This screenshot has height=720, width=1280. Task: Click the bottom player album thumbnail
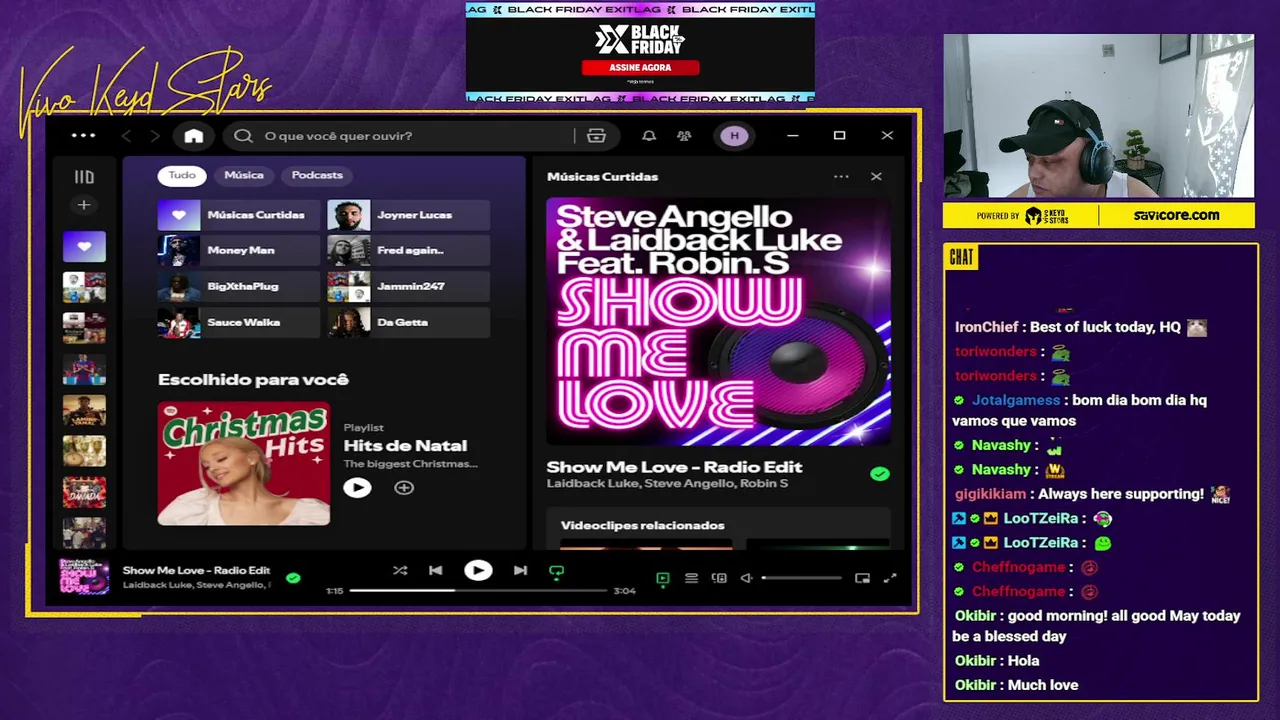click(84, 576)
